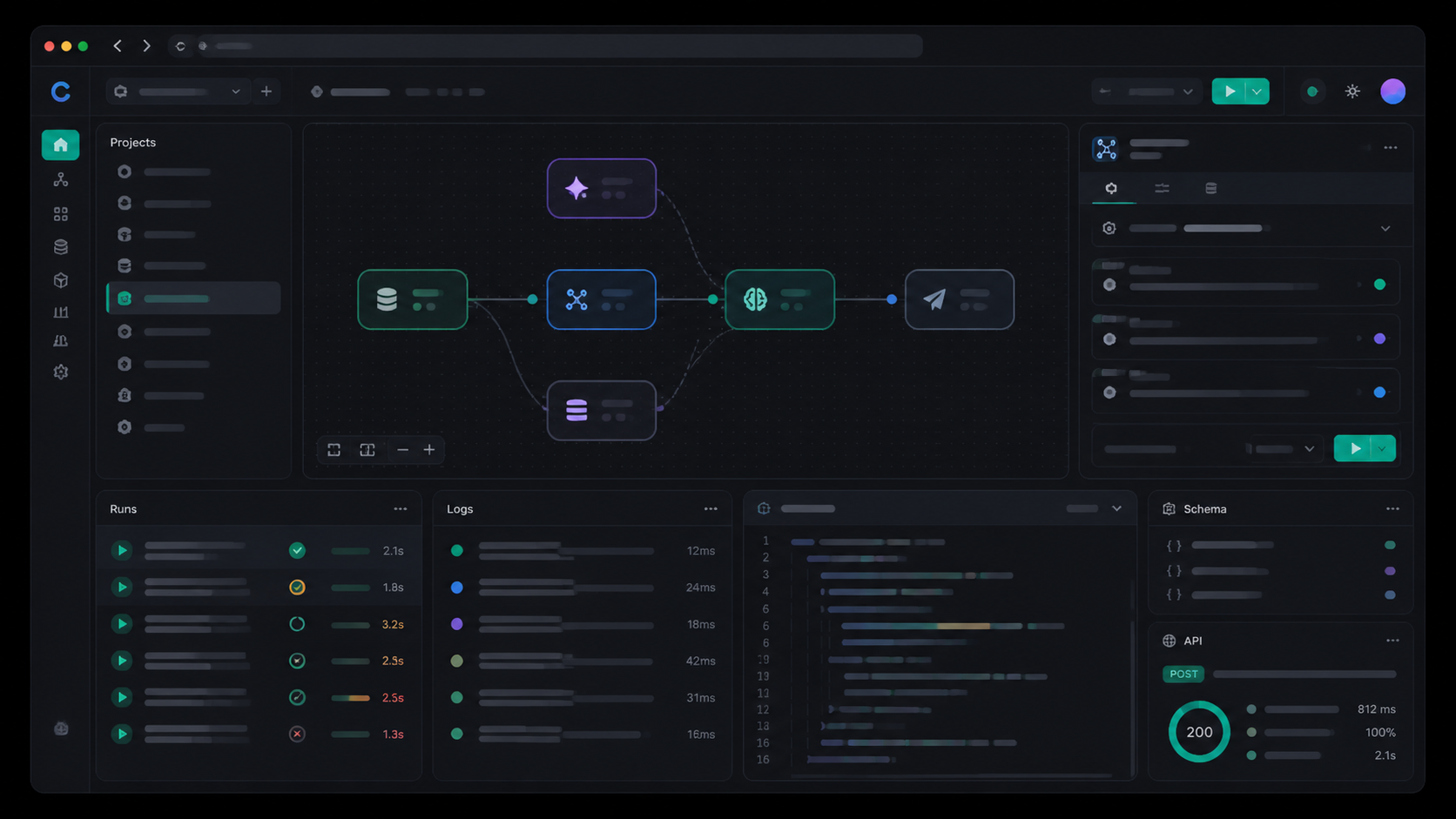Click the blue C app logo

60,91
